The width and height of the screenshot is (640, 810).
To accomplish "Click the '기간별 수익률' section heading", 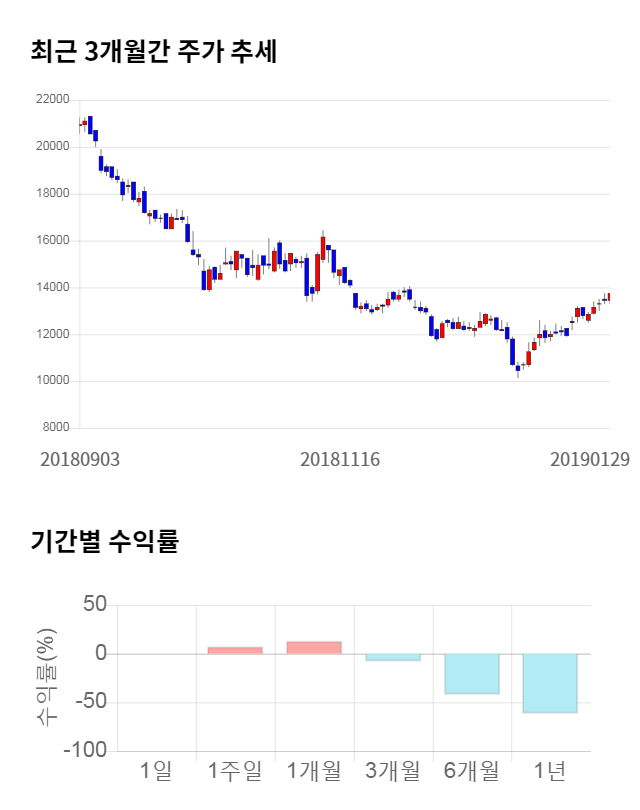I will (104, 542).
